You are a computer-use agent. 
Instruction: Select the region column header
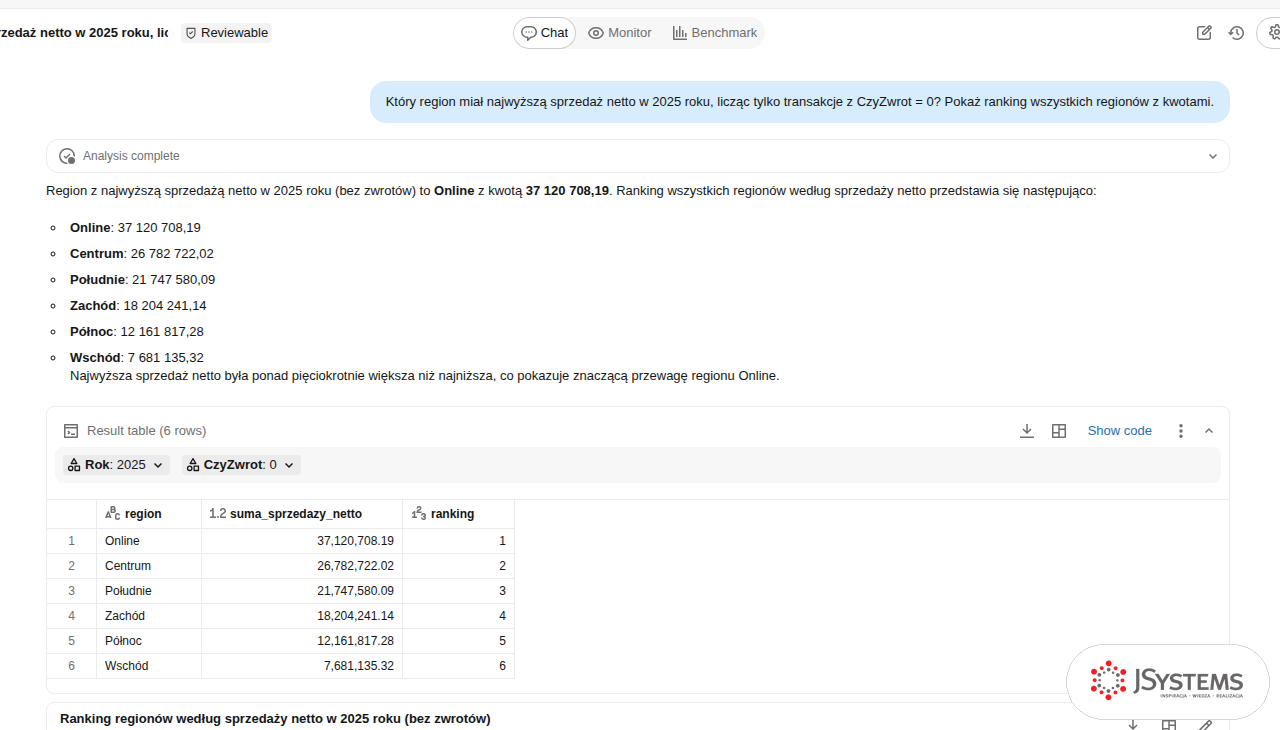[x=149, y=514]
